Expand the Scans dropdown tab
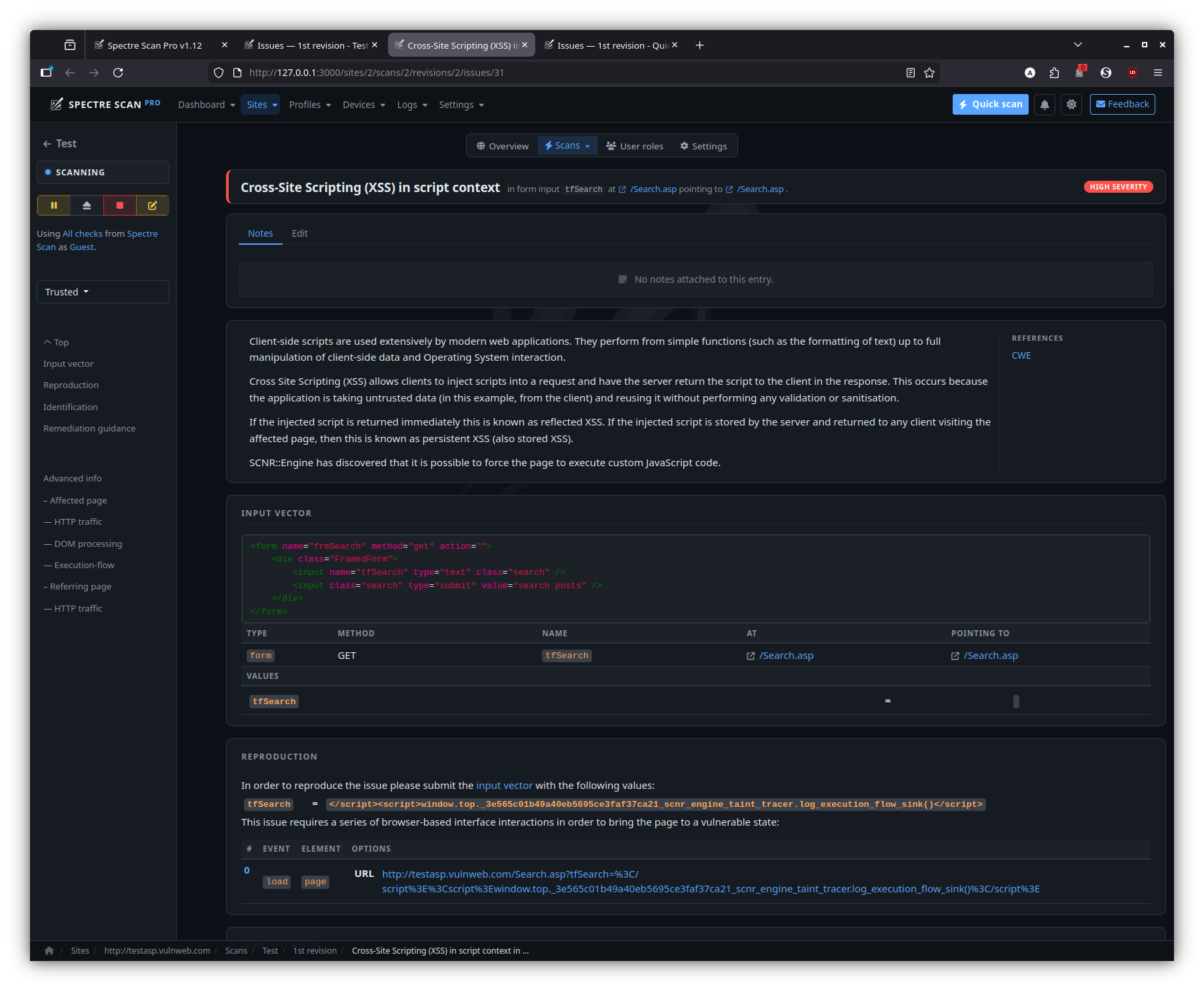This screenshot has width=1204, height=991. 567,145
